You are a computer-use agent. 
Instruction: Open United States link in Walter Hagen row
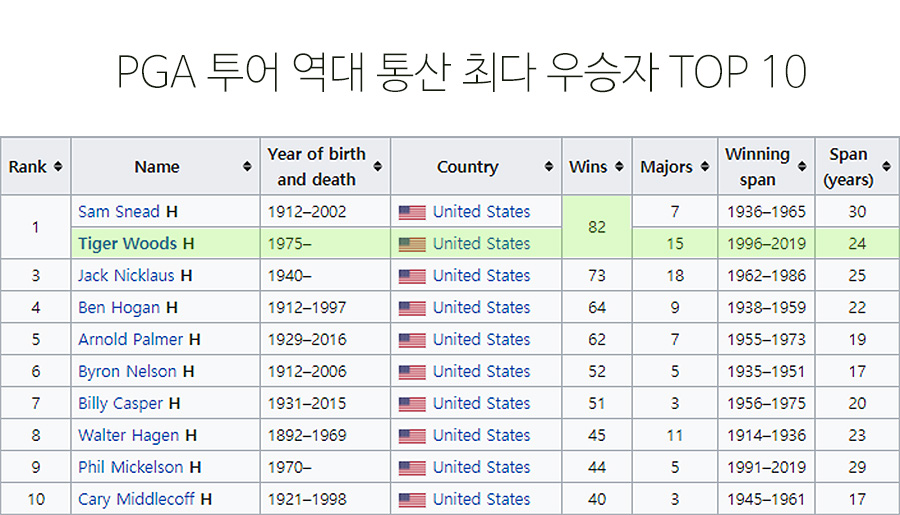click(482, 435)
